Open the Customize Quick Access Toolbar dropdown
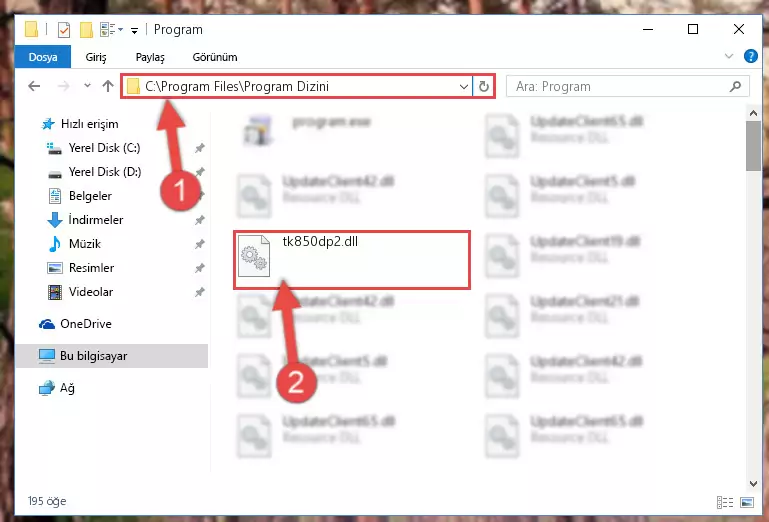 coord(134,30)
